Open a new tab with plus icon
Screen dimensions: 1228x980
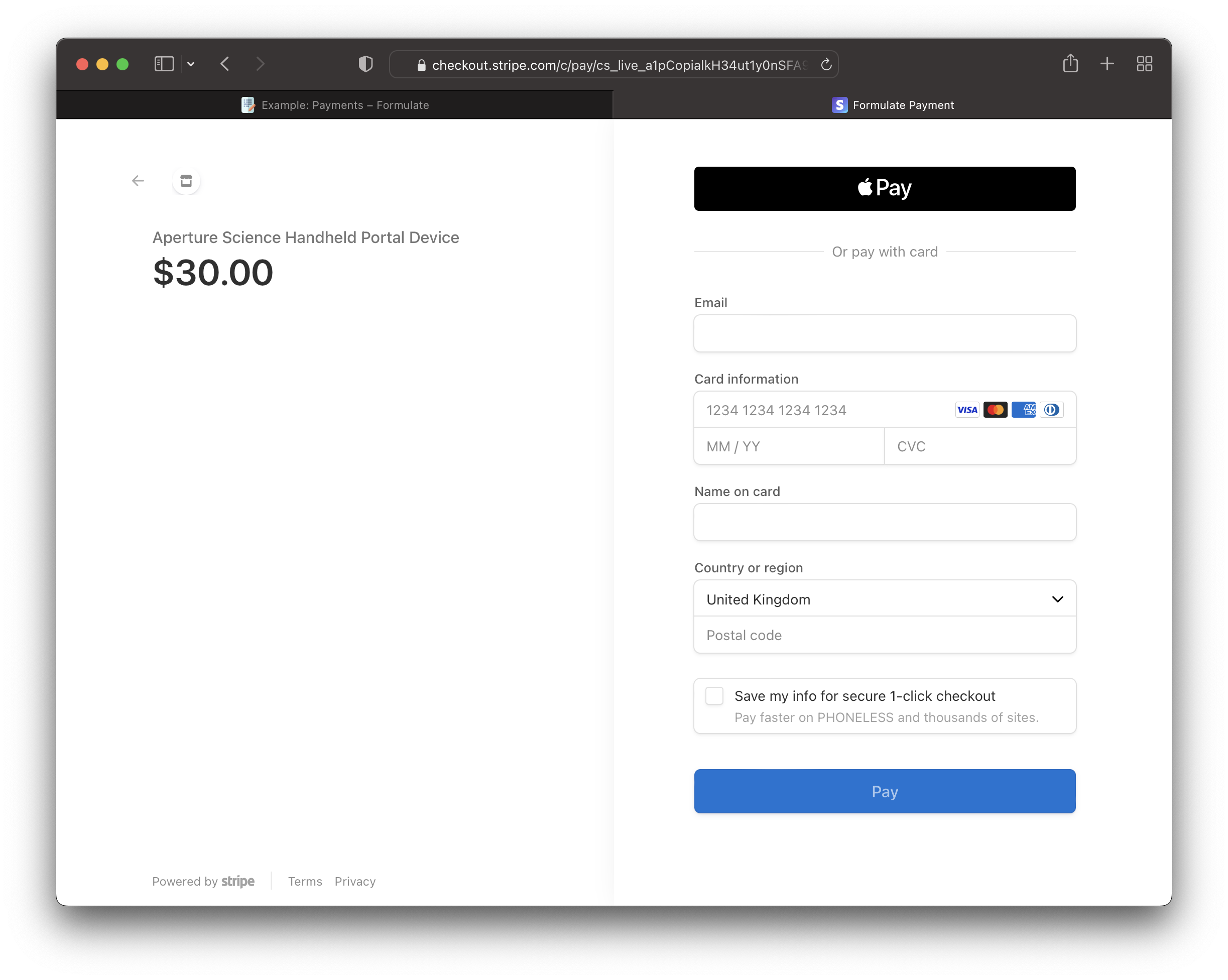[1107, 64]
